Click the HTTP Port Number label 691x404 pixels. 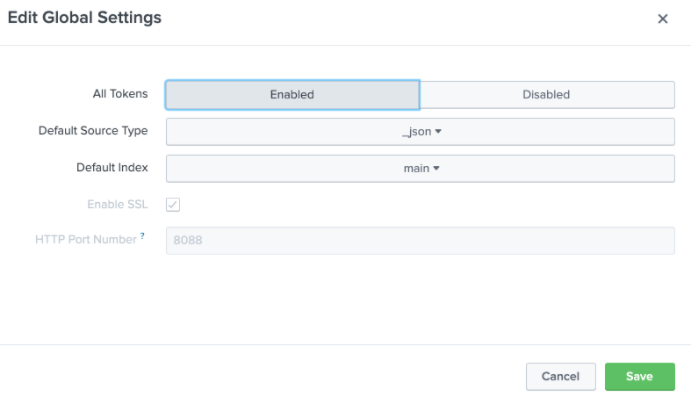coord(85,240)
